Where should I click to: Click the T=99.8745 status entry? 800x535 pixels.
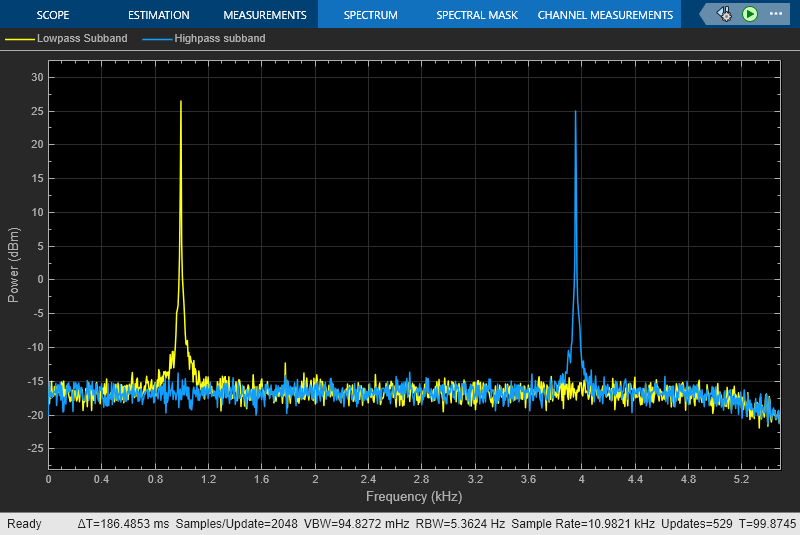767,524
